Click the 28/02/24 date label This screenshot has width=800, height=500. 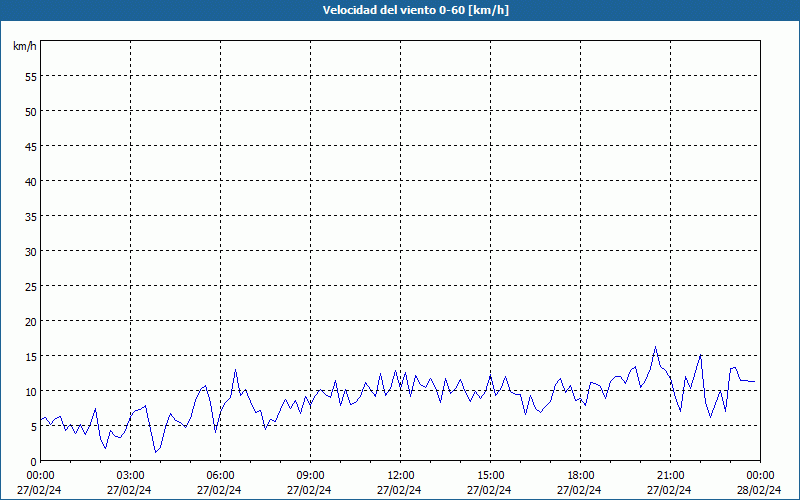pyautogui.click(x=760, y=490)
